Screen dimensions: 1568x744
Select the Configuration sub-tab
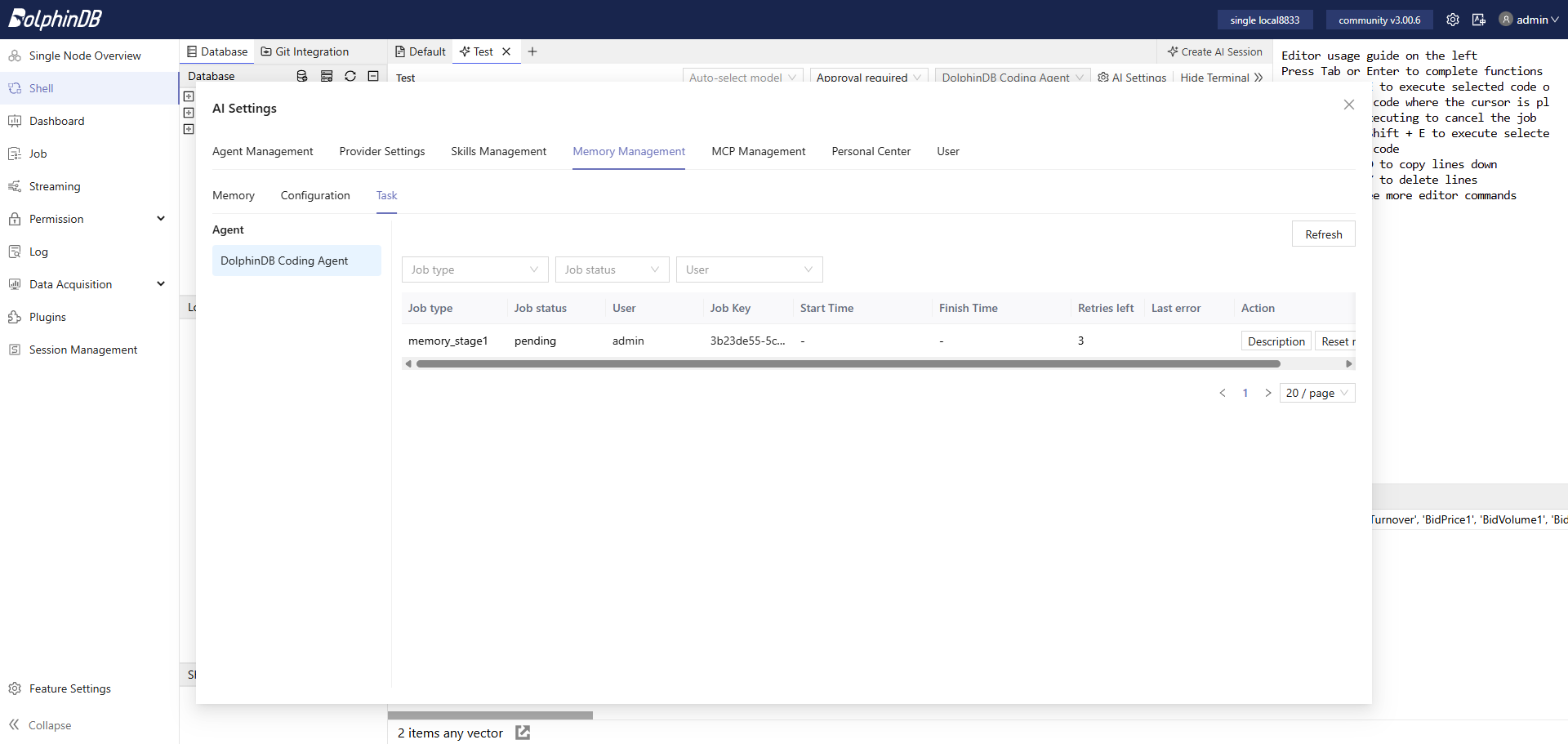click(x=315, y=195)
